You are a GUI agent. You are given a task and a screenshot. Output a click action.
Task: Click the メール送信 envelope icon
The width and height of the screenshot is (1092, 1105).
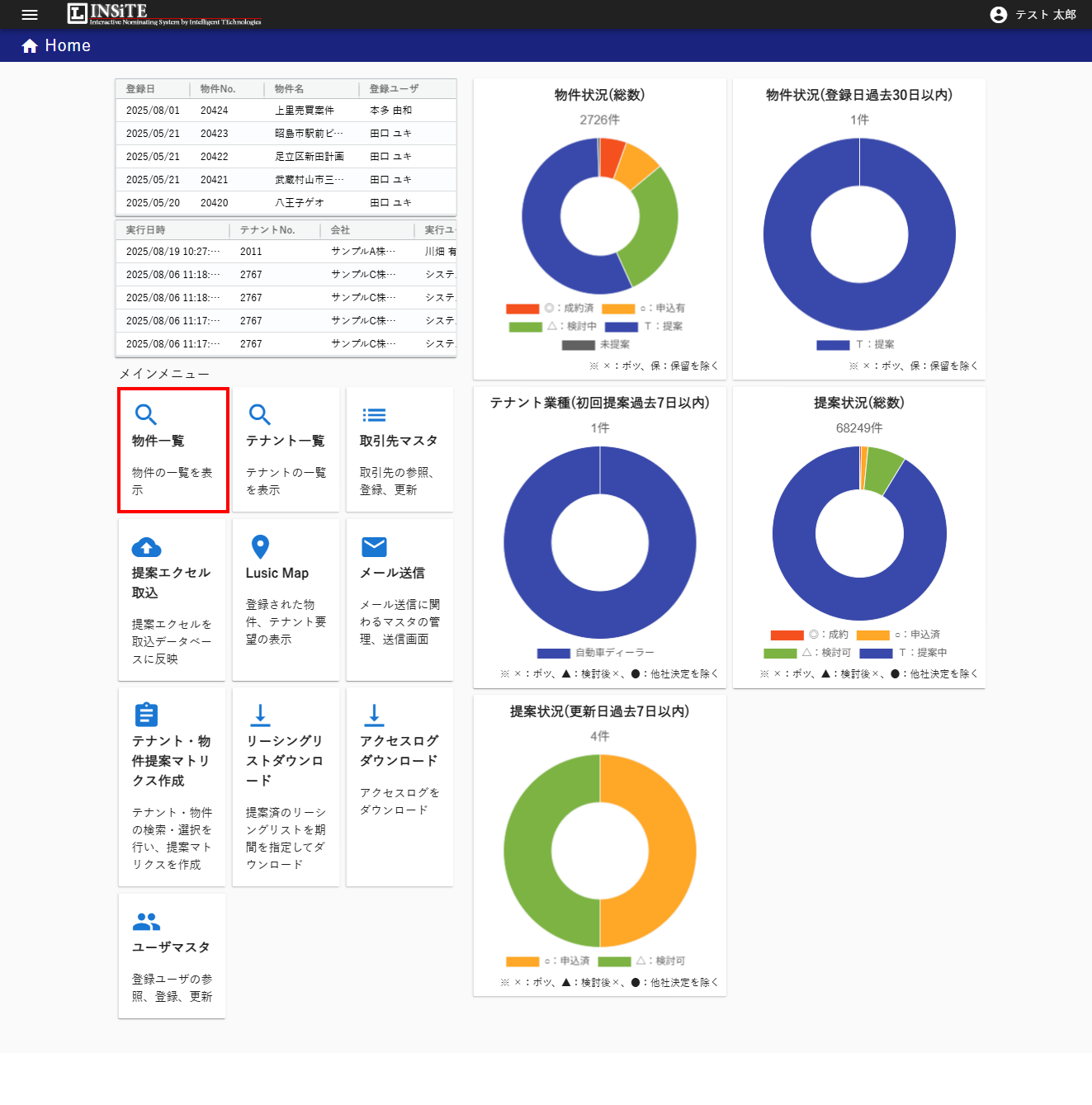pyautogui.click(x=373, y=547)
